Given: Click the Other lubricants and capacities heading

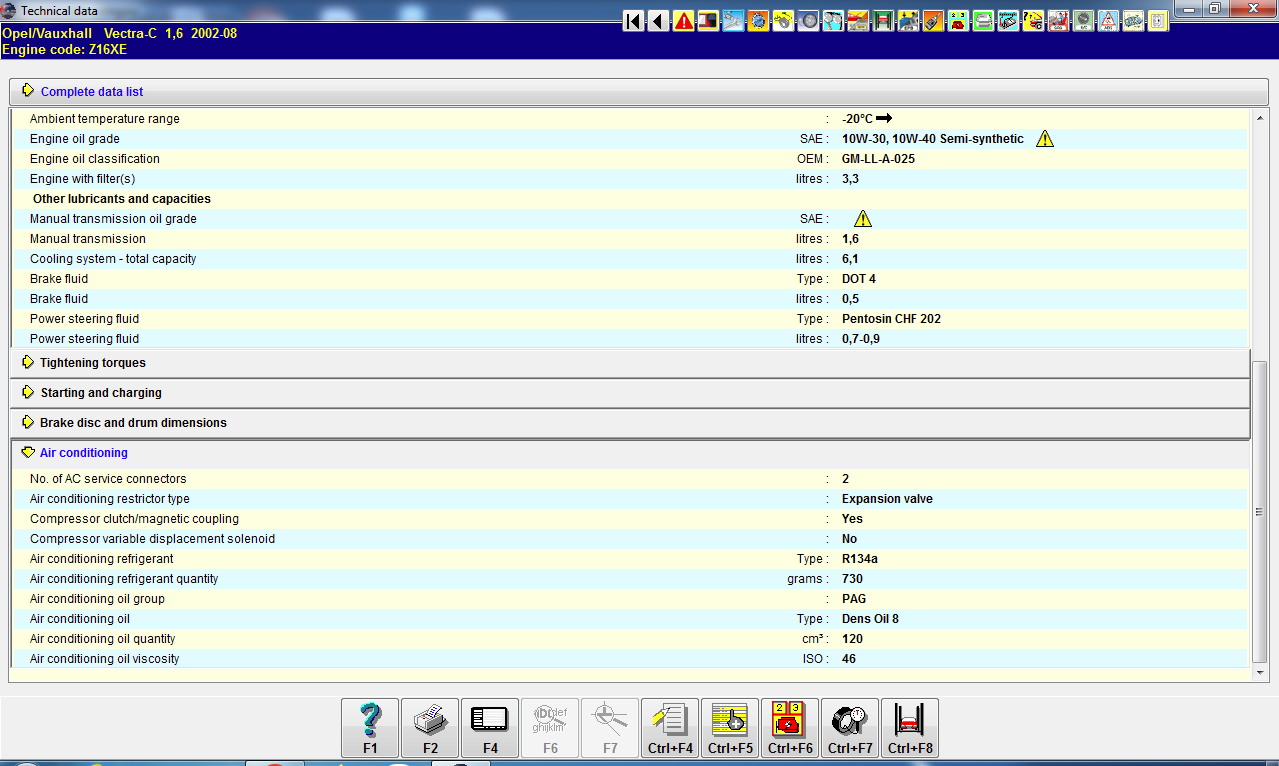Looking at the screenshot, I should pos(122,199).
